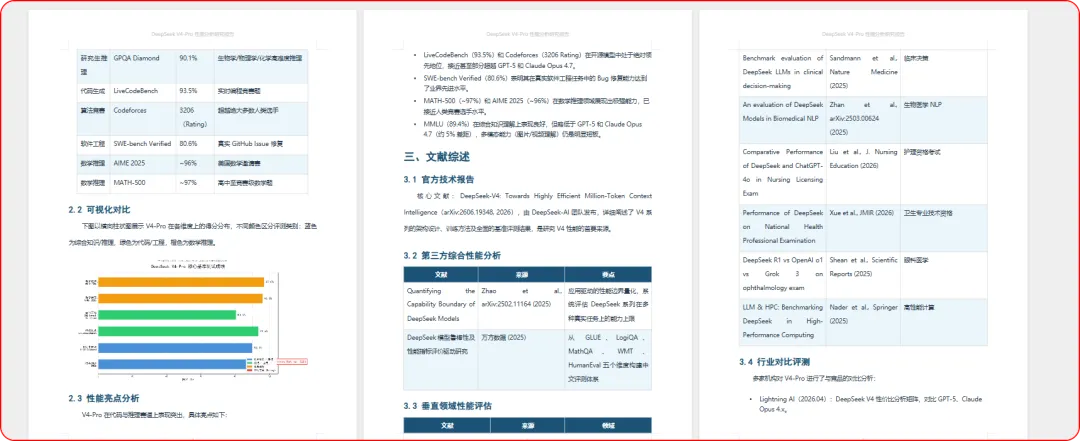Click the 'LiveCodeBench' table cell on first page

click(143, 91)
